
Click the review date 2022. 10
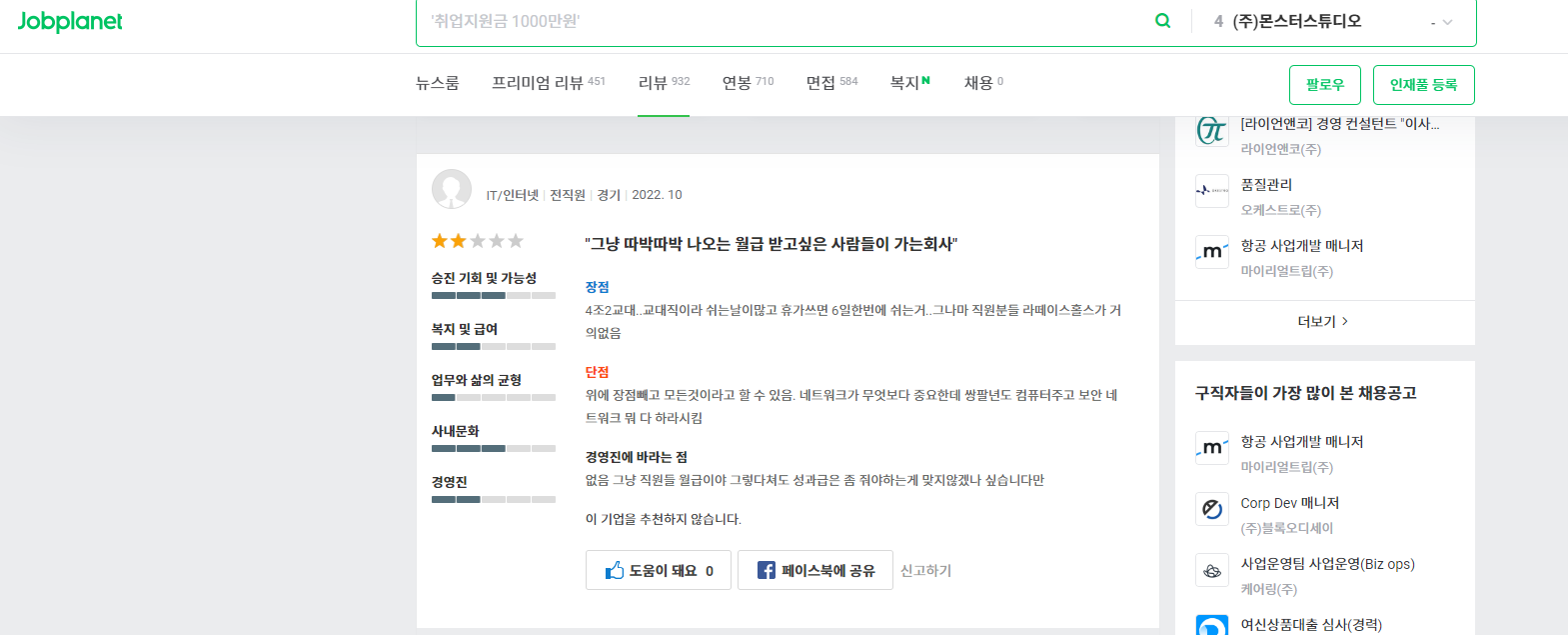pos(657,195)
